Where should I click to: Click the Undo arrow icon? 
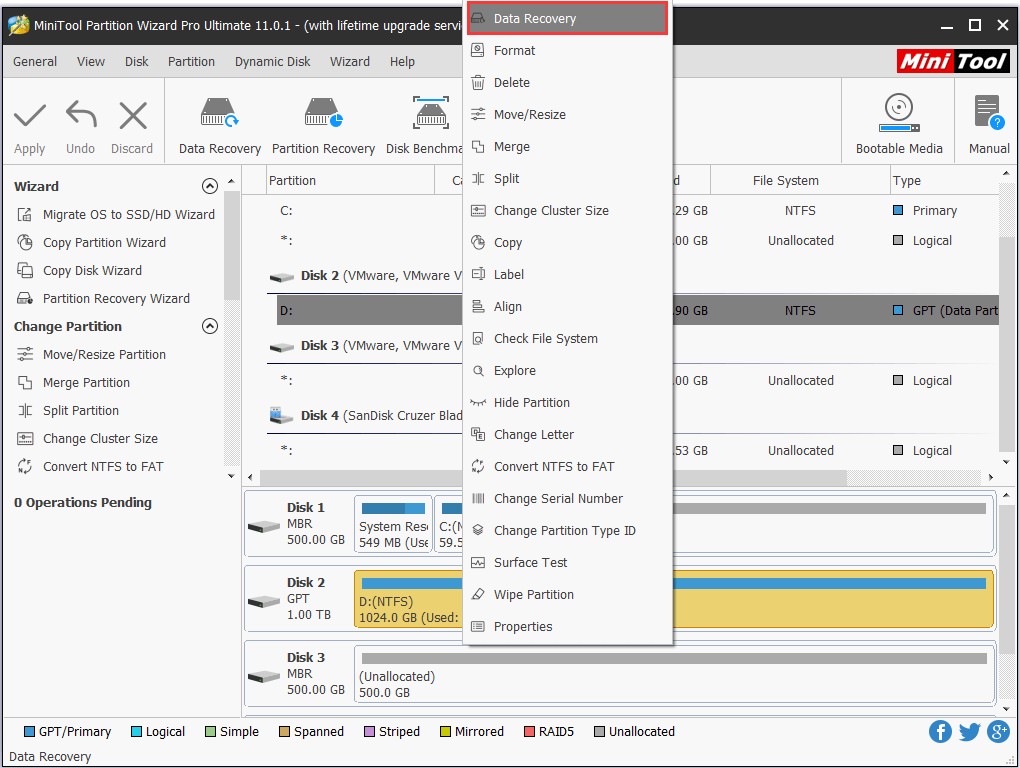[81, 114]
